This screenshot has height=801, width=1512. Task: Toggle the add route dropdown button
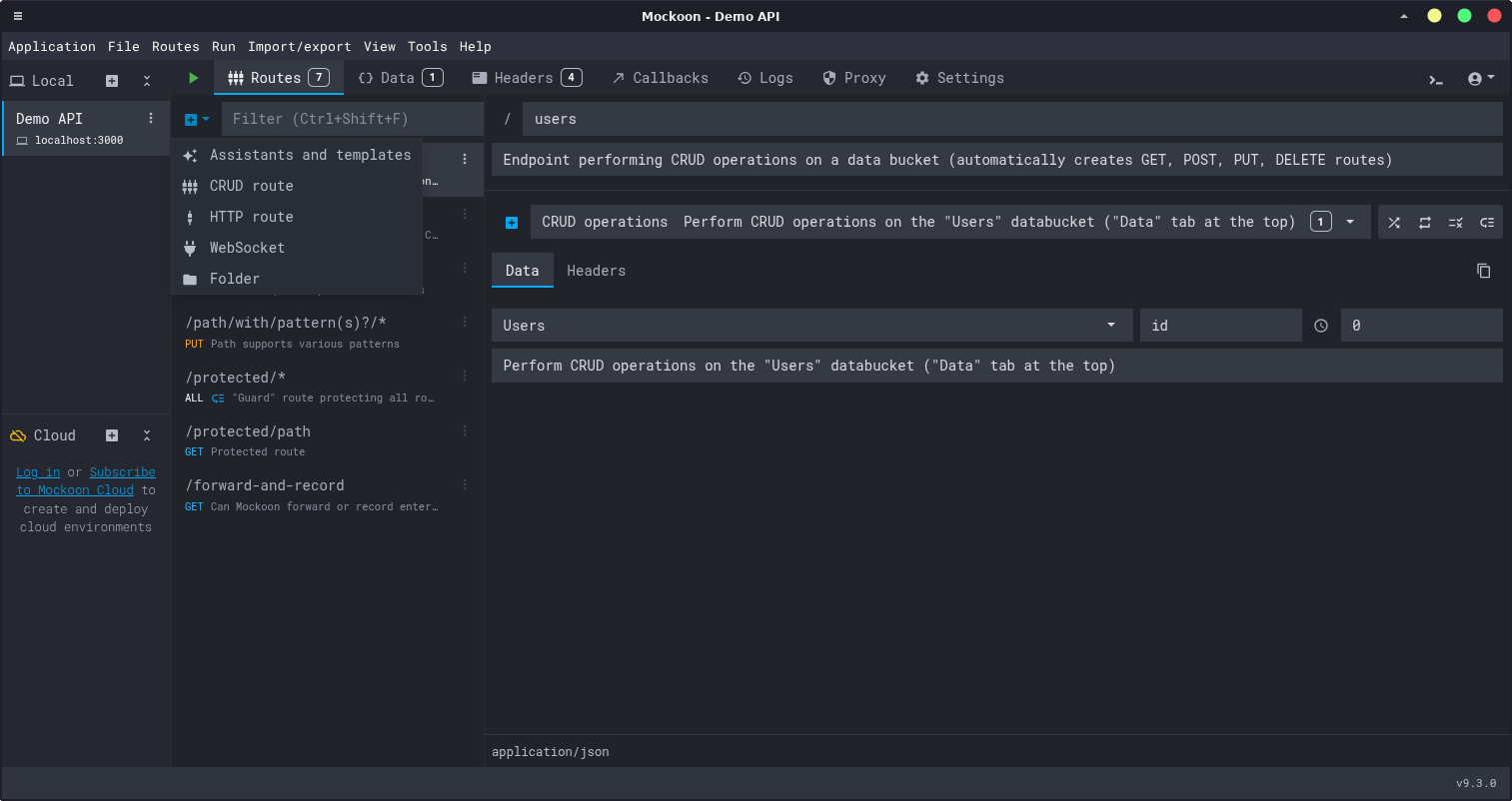pos(197,119)
